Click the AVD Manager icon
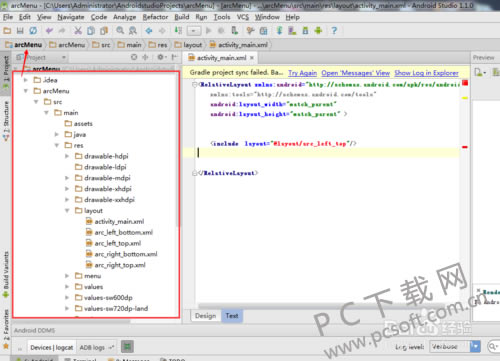Image resolution: width=500 pixels, height=361 pixels. [292, 31]
